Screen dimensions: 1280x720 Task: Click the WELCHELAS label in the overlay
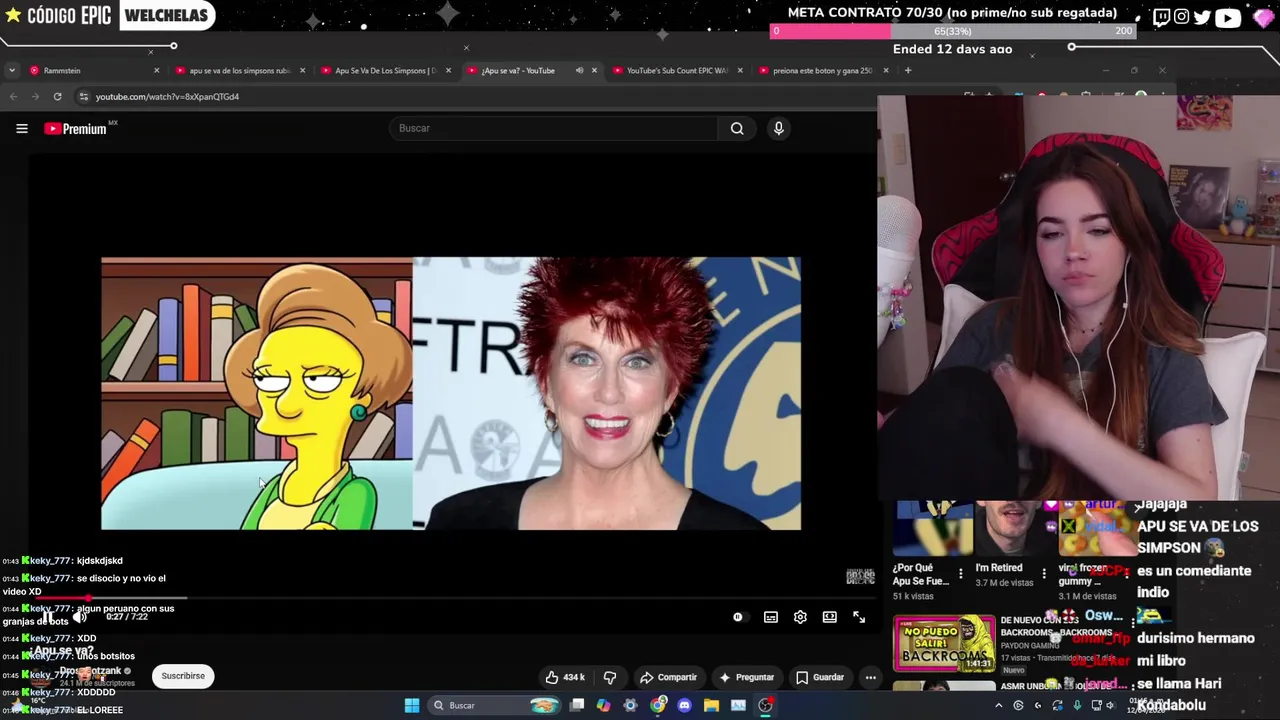[x=167, y=15]
